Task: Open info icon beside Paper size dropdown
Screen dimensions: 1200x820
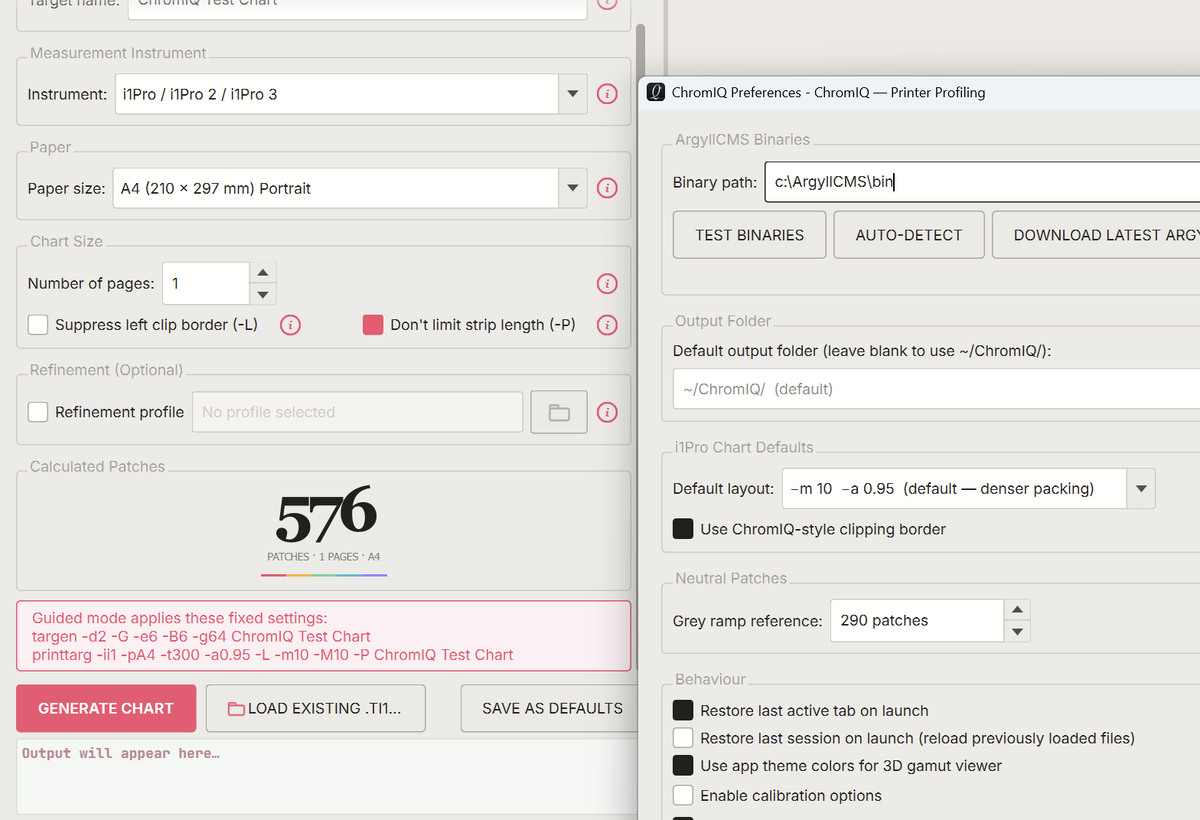Action: tap(606, 188)
